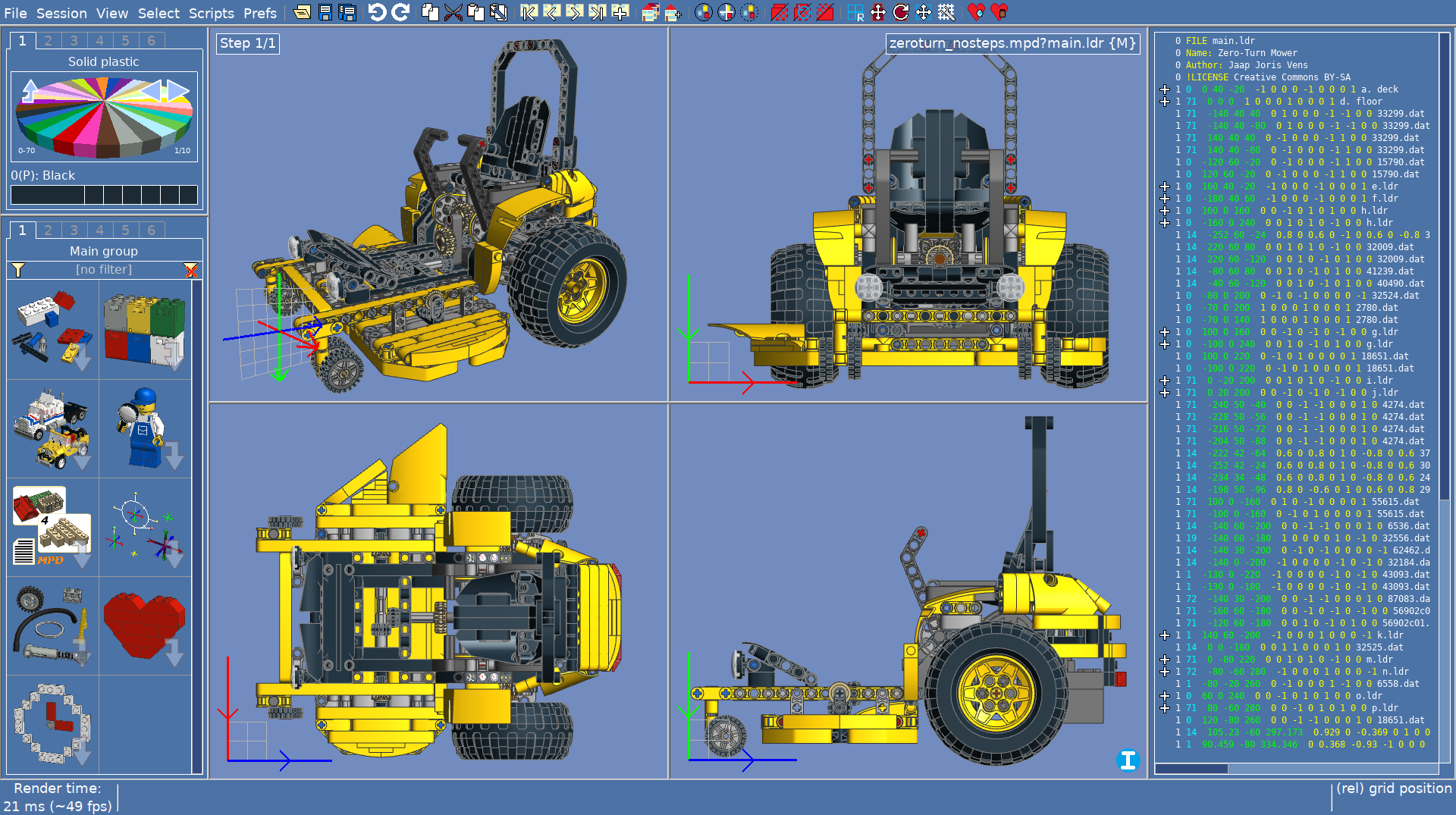
Task: Click the first round brick selection icon
Action: tap(703, 12)
